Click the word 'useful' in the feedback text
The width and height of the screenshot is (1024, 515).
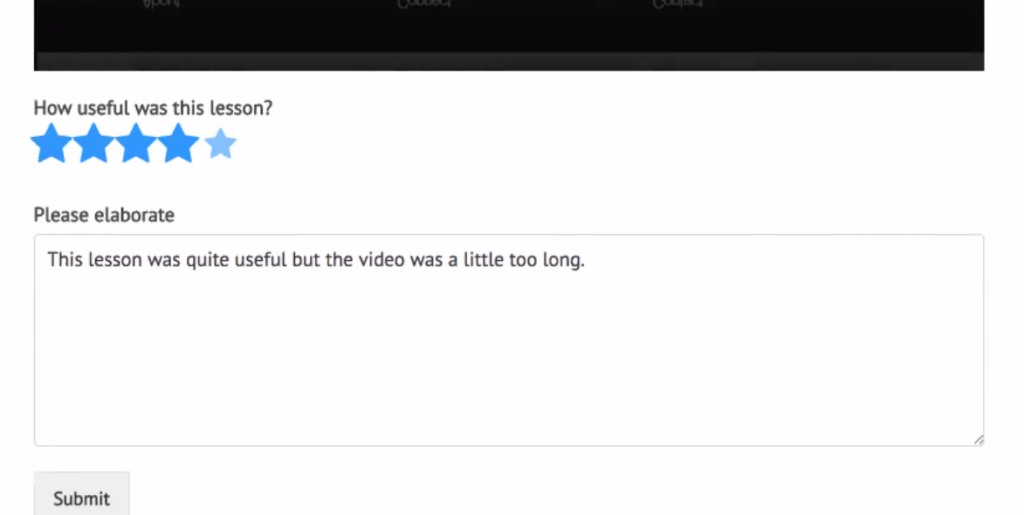[x=261, y=260]
